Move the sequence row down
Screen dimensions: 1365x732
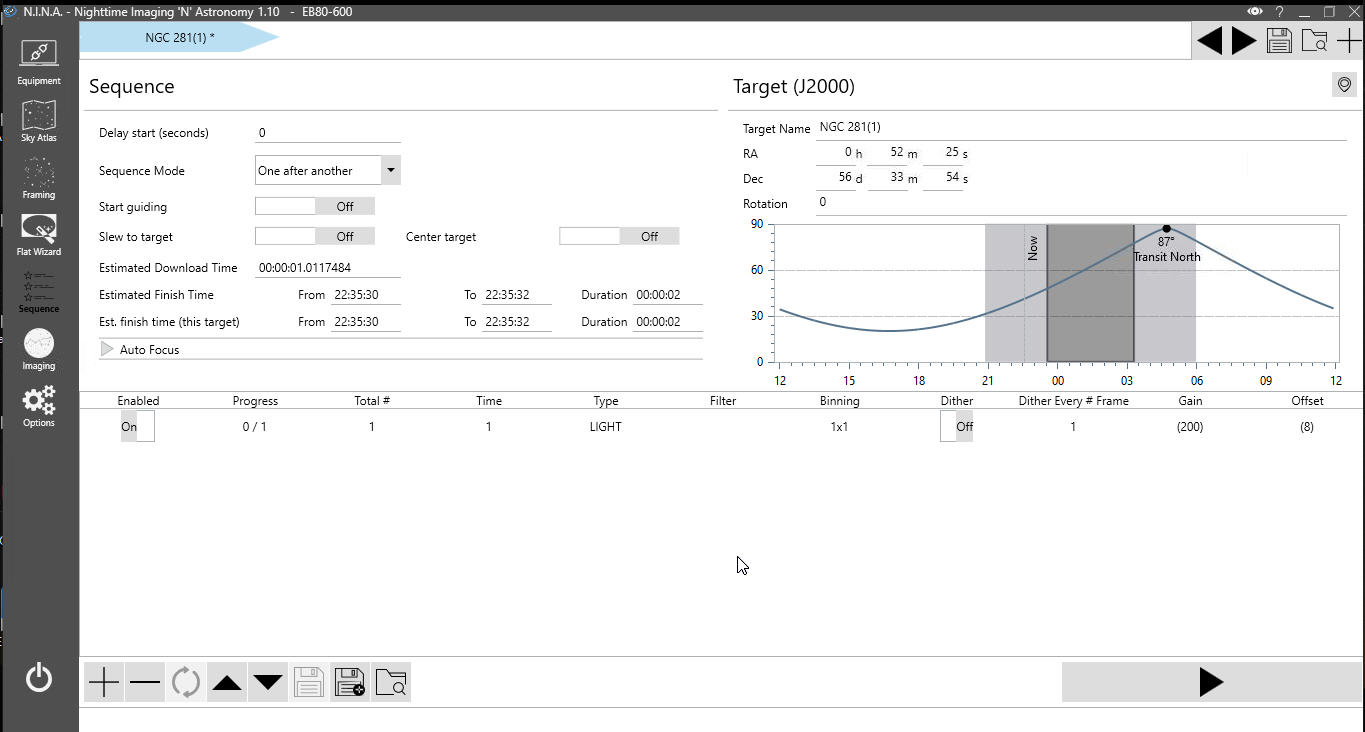click(268, 683)
